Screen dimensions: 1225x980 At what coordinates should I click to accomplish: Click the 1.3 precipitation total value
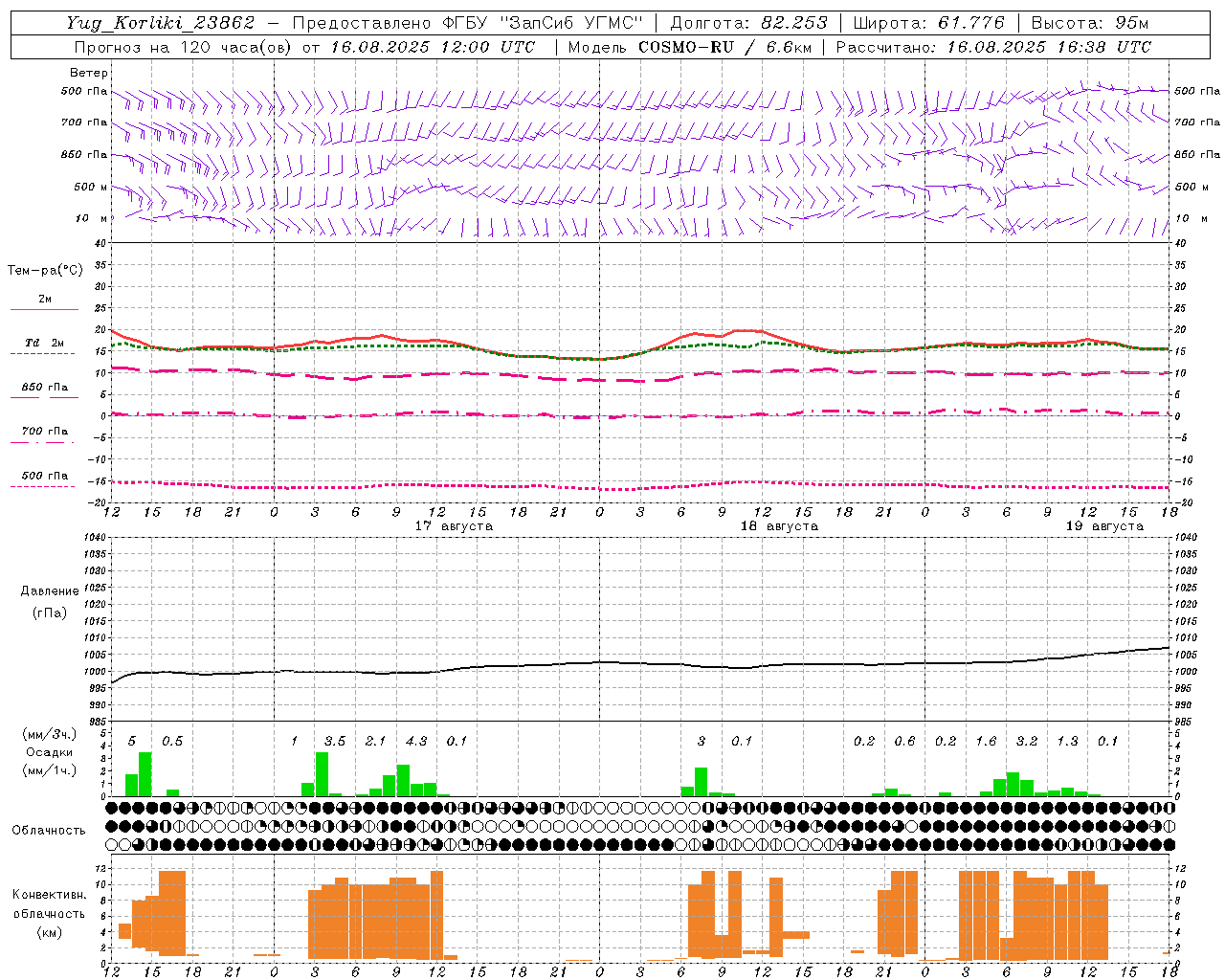[x=1067, y=742]
